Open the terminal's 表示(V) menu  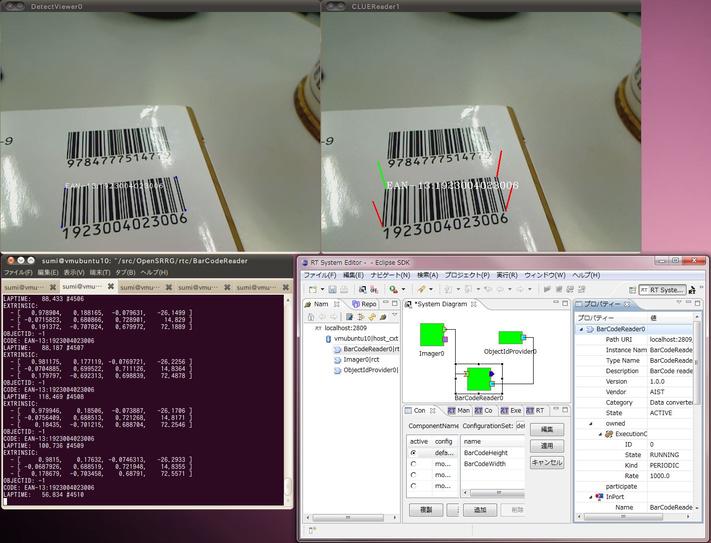(x=74, y=272)
